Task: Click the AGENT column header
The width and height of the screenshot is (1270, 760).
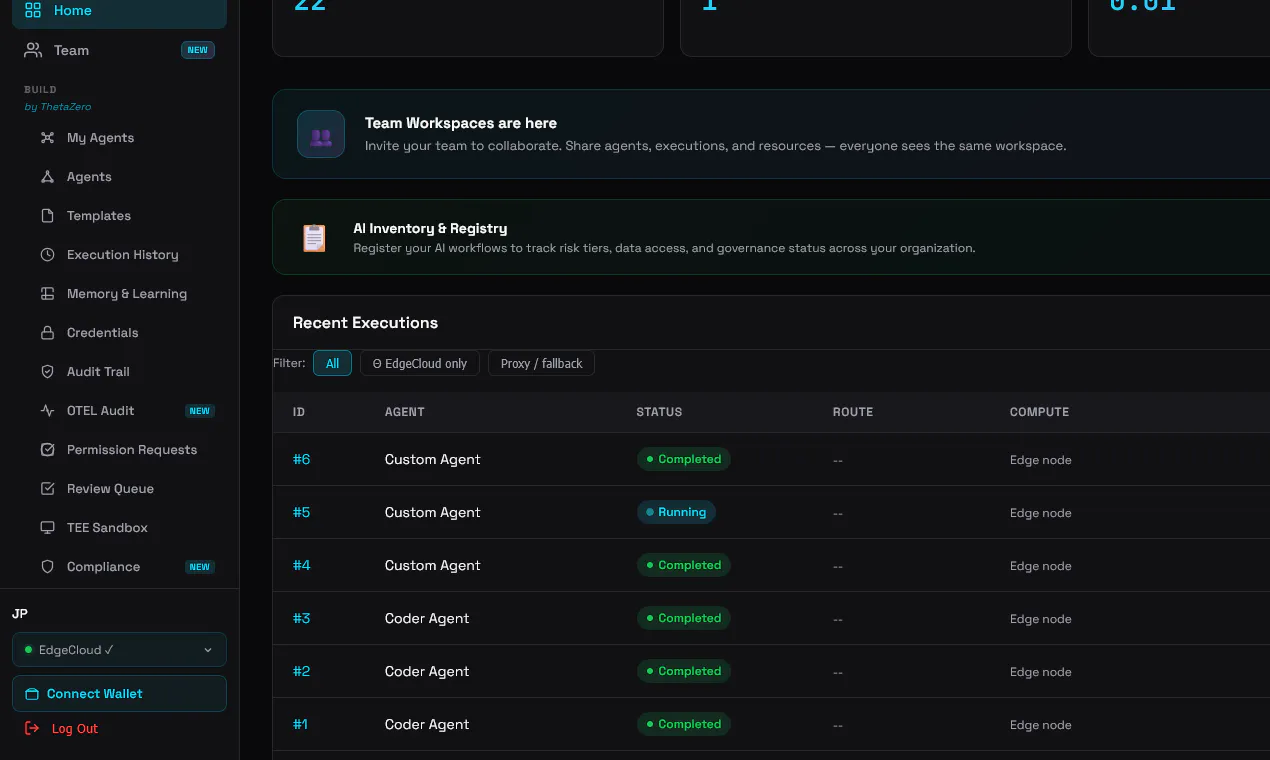Action: click(405, 412)
